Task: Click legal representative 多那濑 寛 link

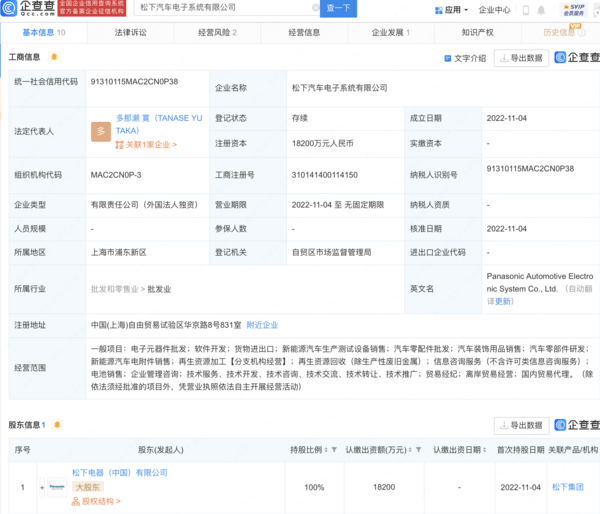Action: [x=159, y=124]
